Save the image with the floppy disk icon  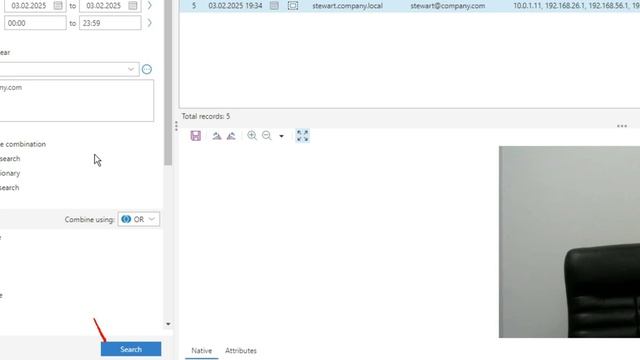[x=196, y=136]
